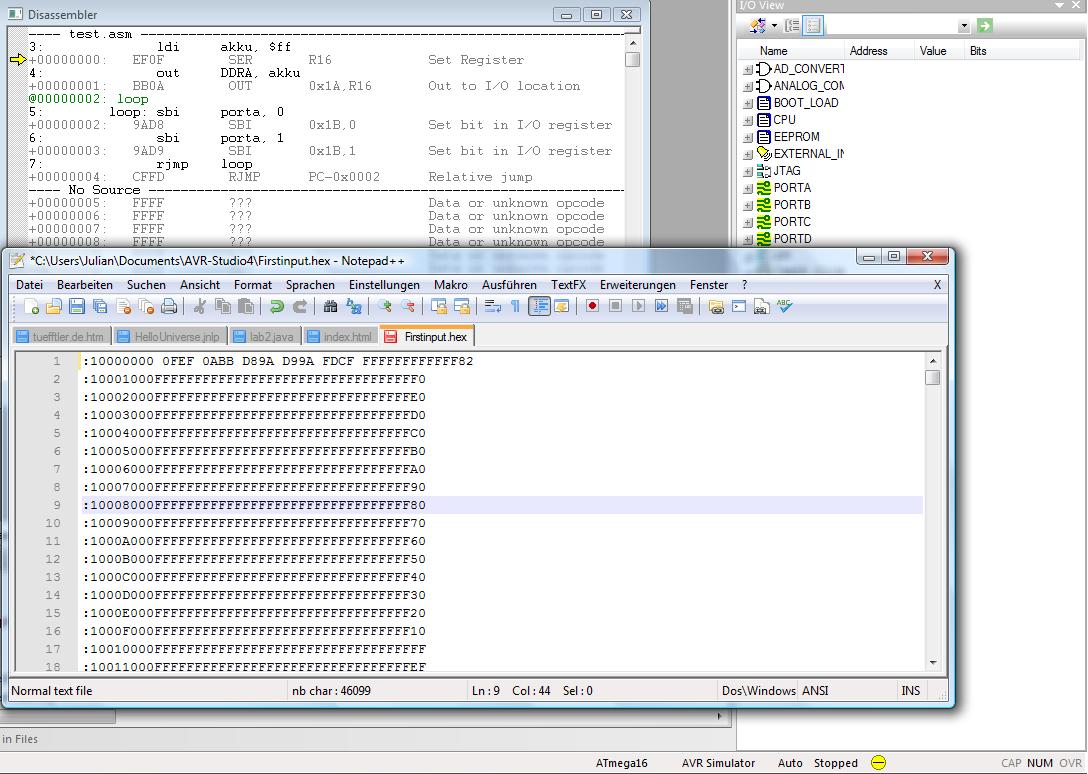Click the Find and Replace icon
This screenshot has height=774, width=1088.
(x=354, y=306)
